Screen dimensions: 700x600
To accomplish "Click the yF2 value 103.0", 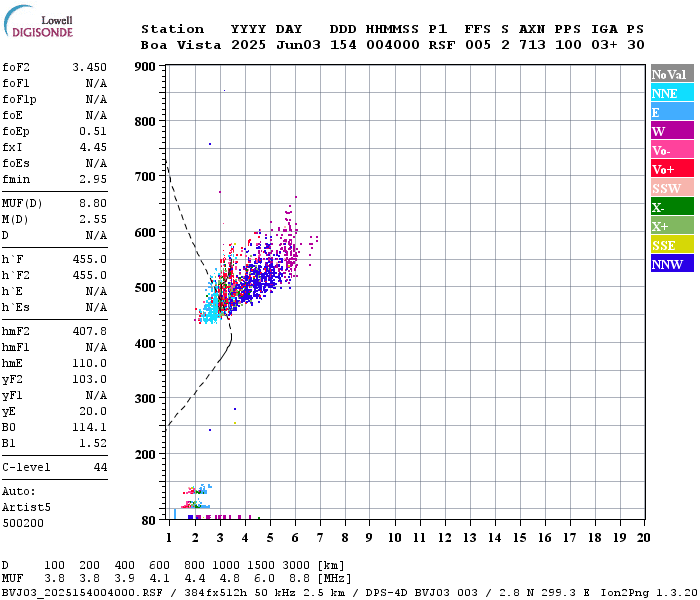I will point(89,379).
